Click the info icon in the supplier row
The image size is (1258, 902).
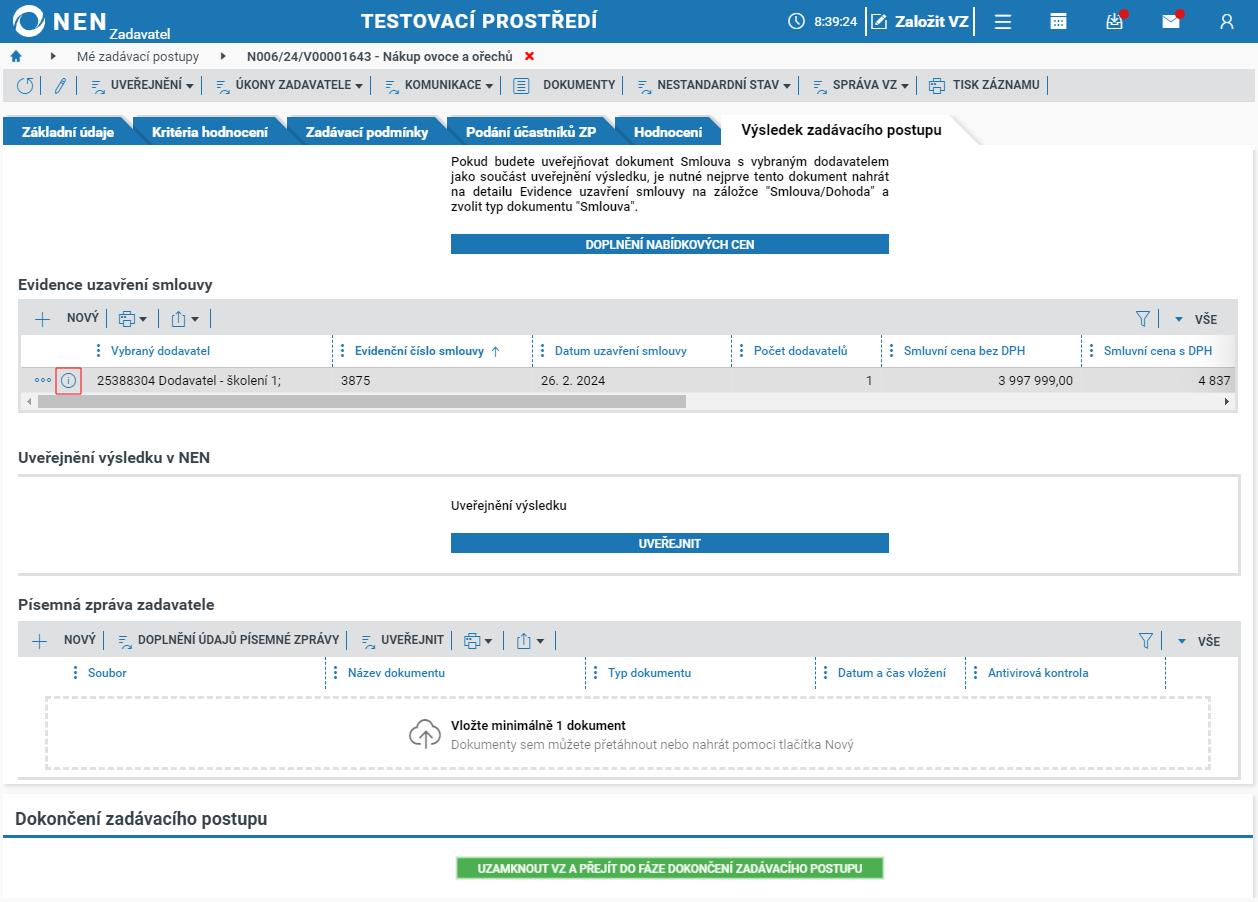[68, 381]
